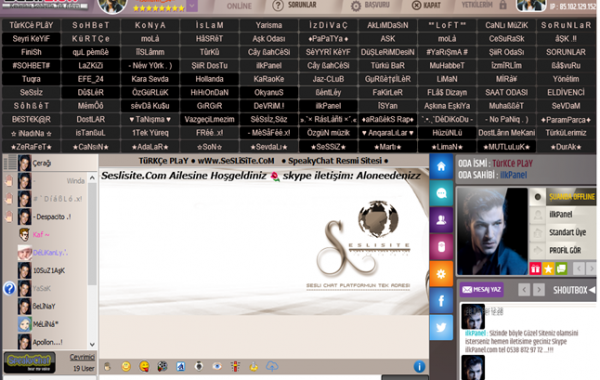Toggle the ŞUANDA OFFLINE status indicator

562,197
